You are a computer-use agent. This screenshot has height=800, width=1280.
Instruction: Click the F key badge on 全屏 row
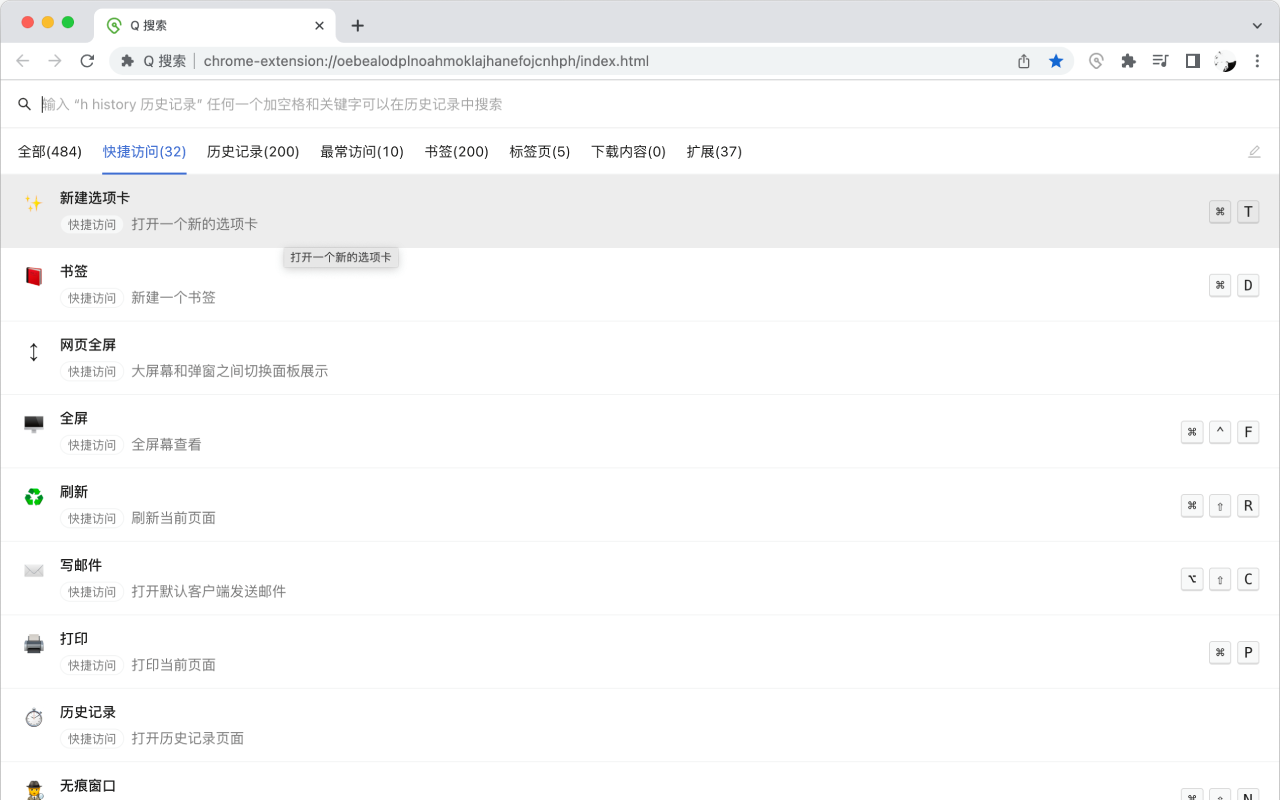tap(1248, 432)
